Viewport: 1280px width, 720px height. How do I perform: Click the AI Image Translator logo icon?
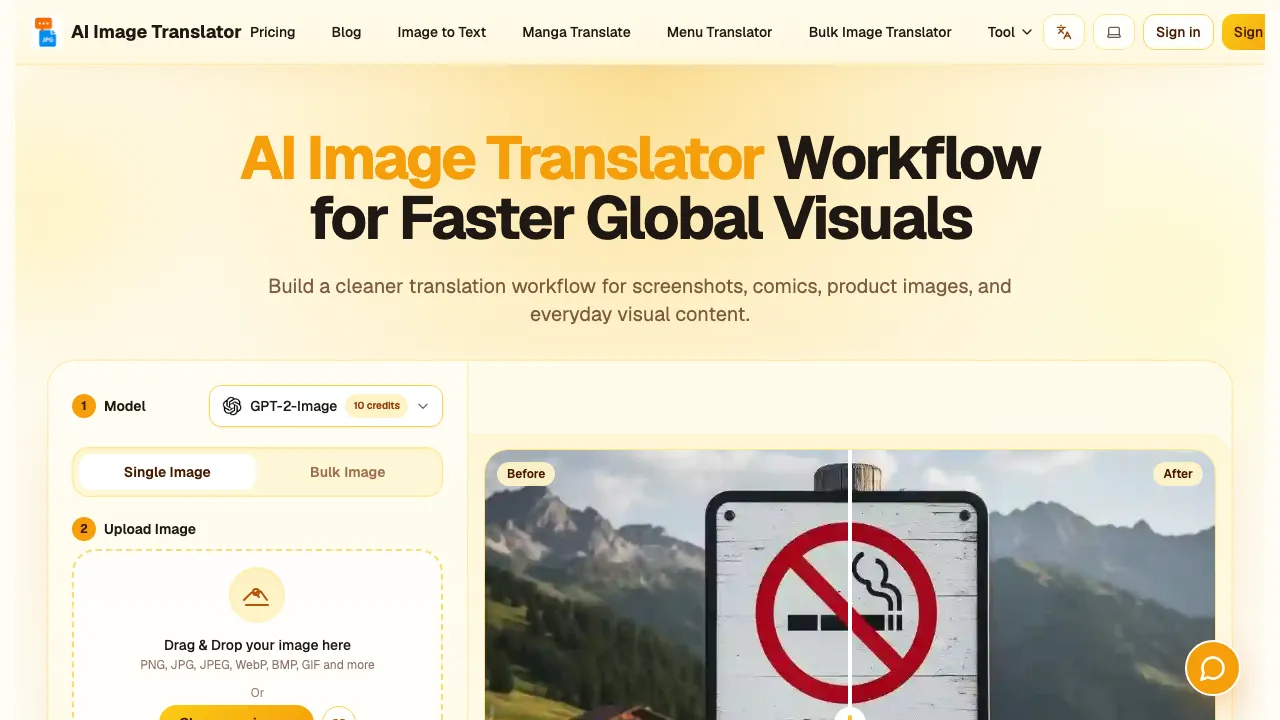(x=45, y=32)
